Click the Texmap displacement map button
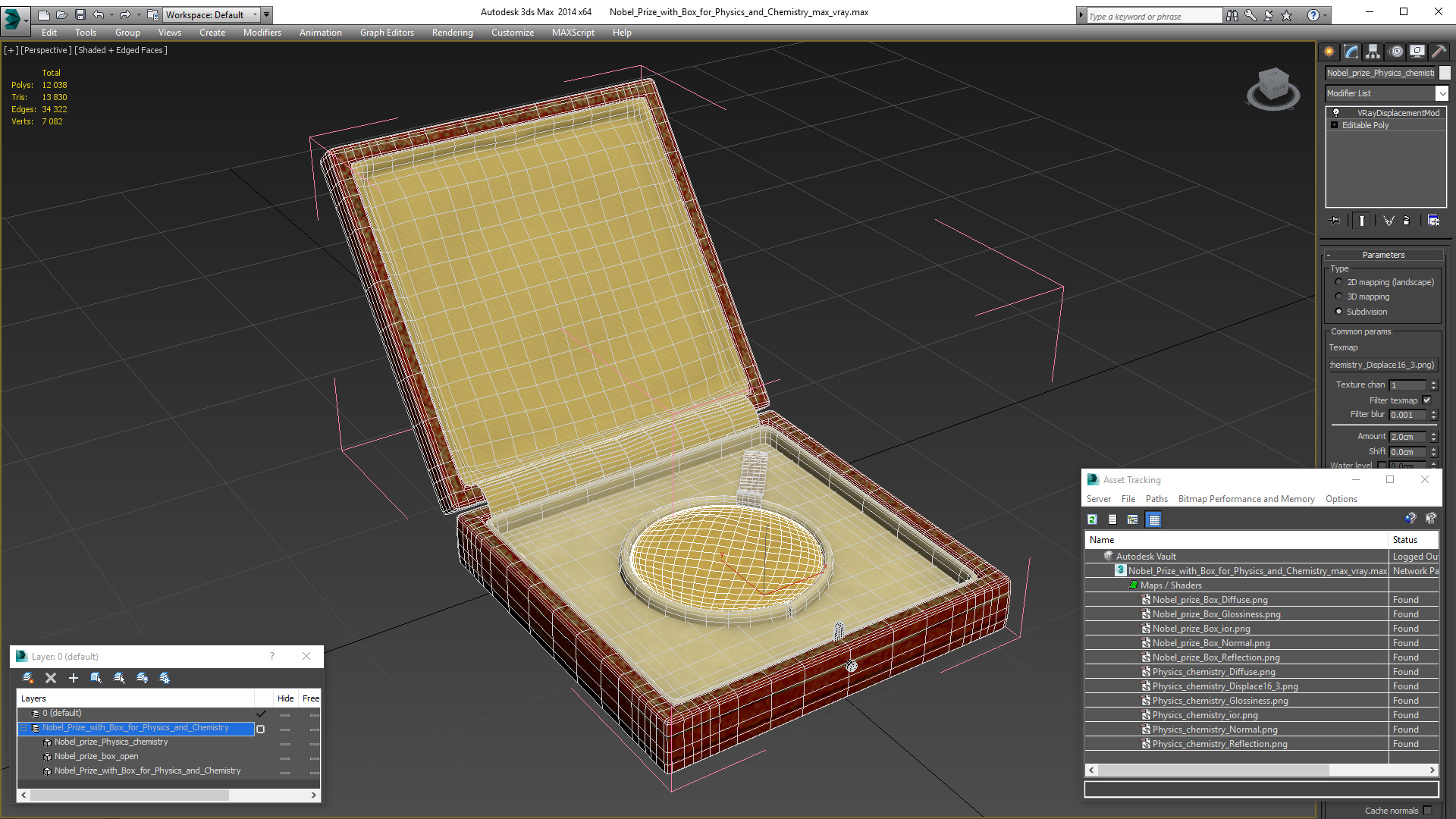This screenshot has height=819, width=1456. tap(1382, 365)
